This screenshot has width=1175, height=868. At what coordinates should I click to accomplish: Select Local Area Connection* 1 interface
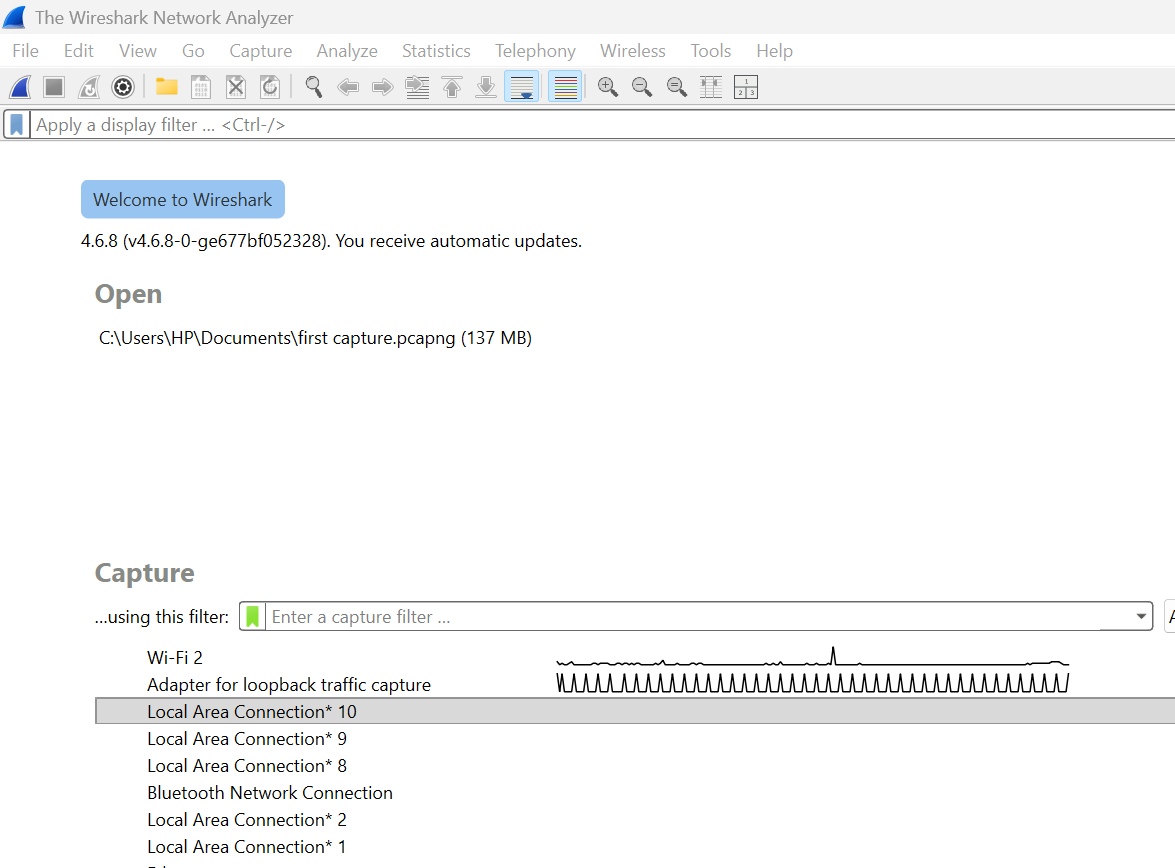tap(247, 846)
